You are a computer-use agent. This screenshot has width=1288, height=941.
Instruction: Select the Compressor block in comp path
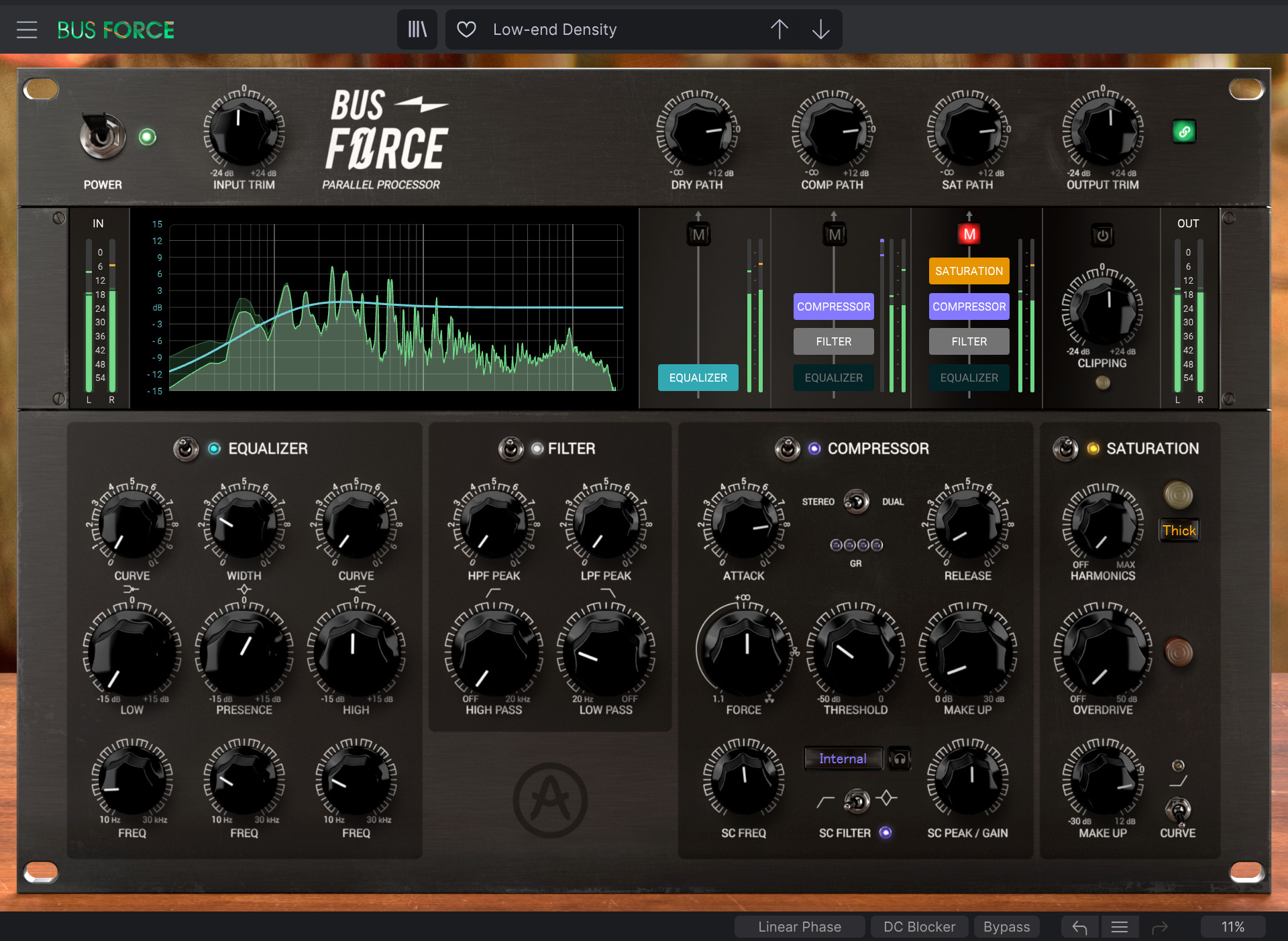pos(834,307)
